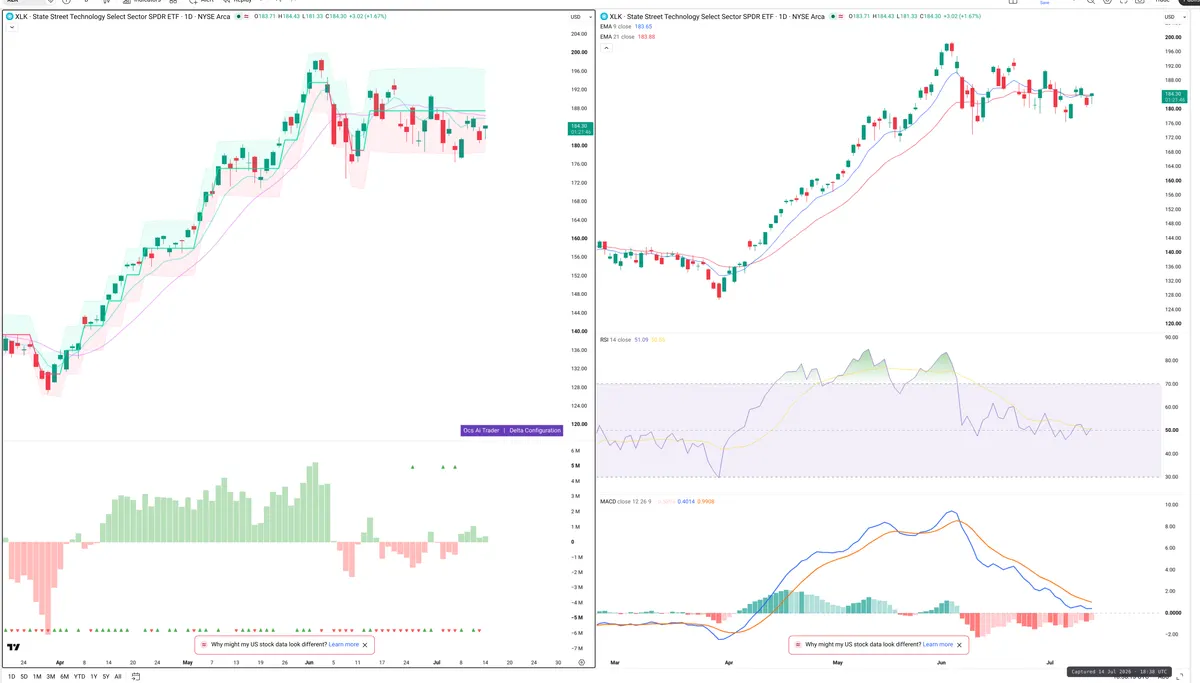Click the +3.02 (+1.67%) change on right chart
Screen dimensions: 1200x683
[964, 17]
